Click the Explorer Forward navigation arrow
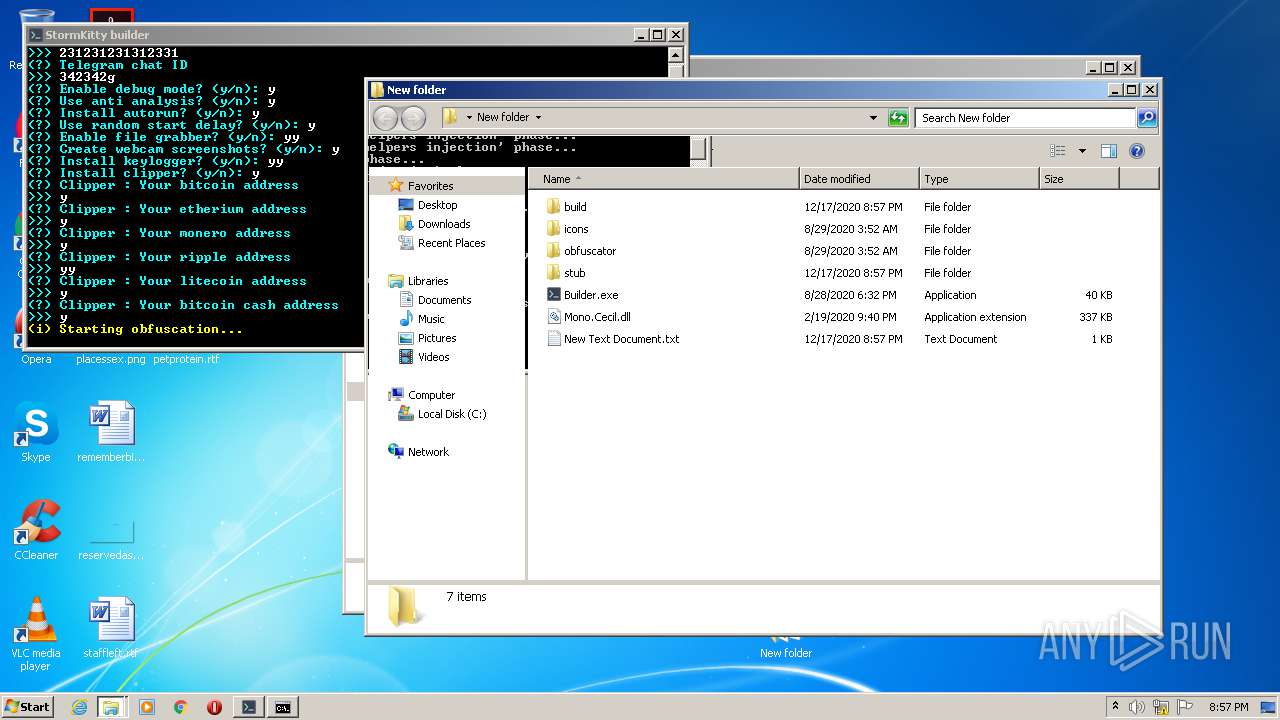 [x=413, y=118]
